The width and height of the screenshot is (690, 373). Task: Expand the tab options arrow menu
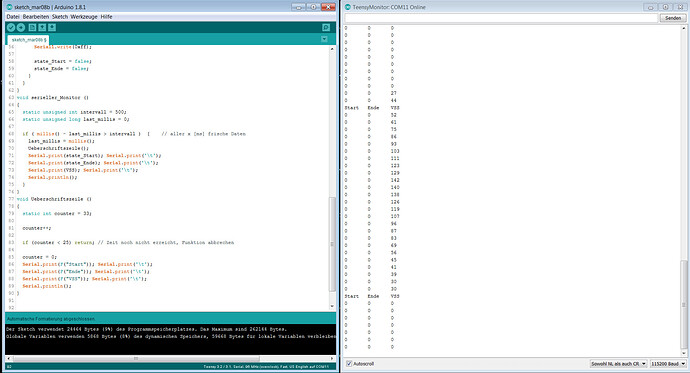(324, 39)
